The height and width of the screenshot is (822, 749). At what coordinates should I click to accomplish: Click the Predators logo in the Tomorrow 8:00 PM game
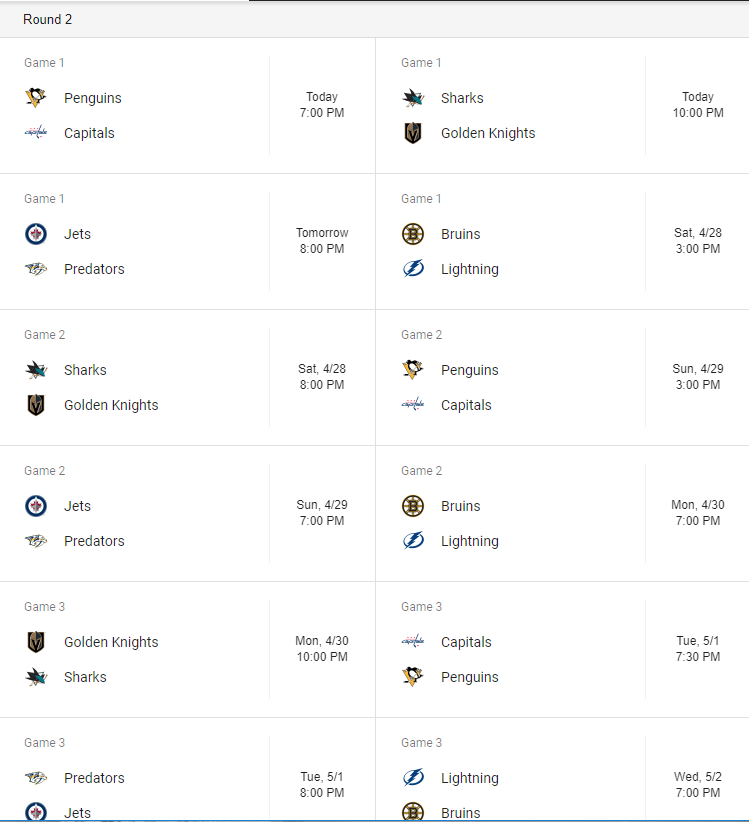click(x=36, y=269)
